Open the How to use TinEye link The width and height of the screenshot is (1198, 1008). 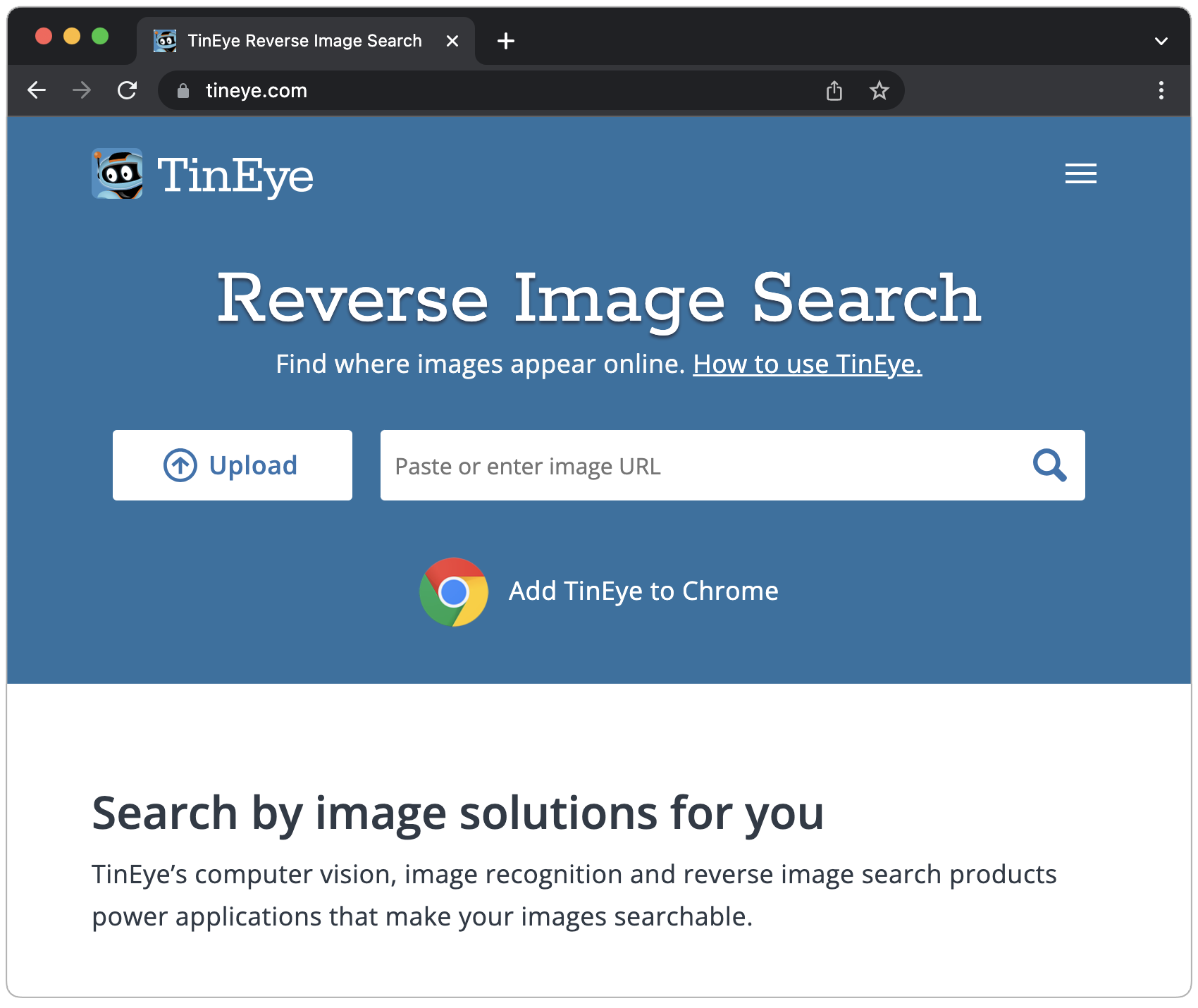(808, 364)
